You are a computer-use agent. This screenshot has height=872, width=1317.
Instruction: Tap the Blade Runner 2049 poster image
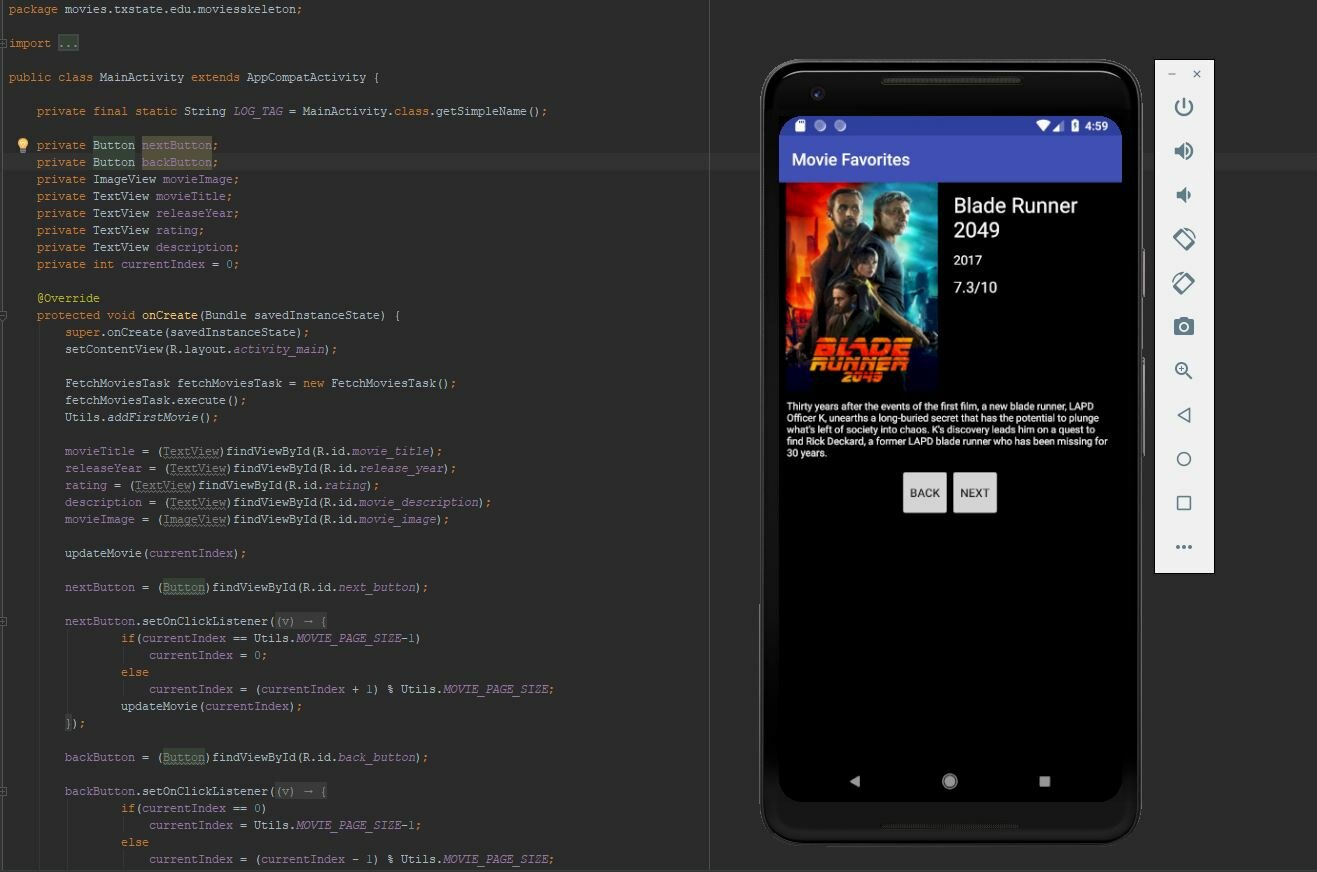click(862, 287)
